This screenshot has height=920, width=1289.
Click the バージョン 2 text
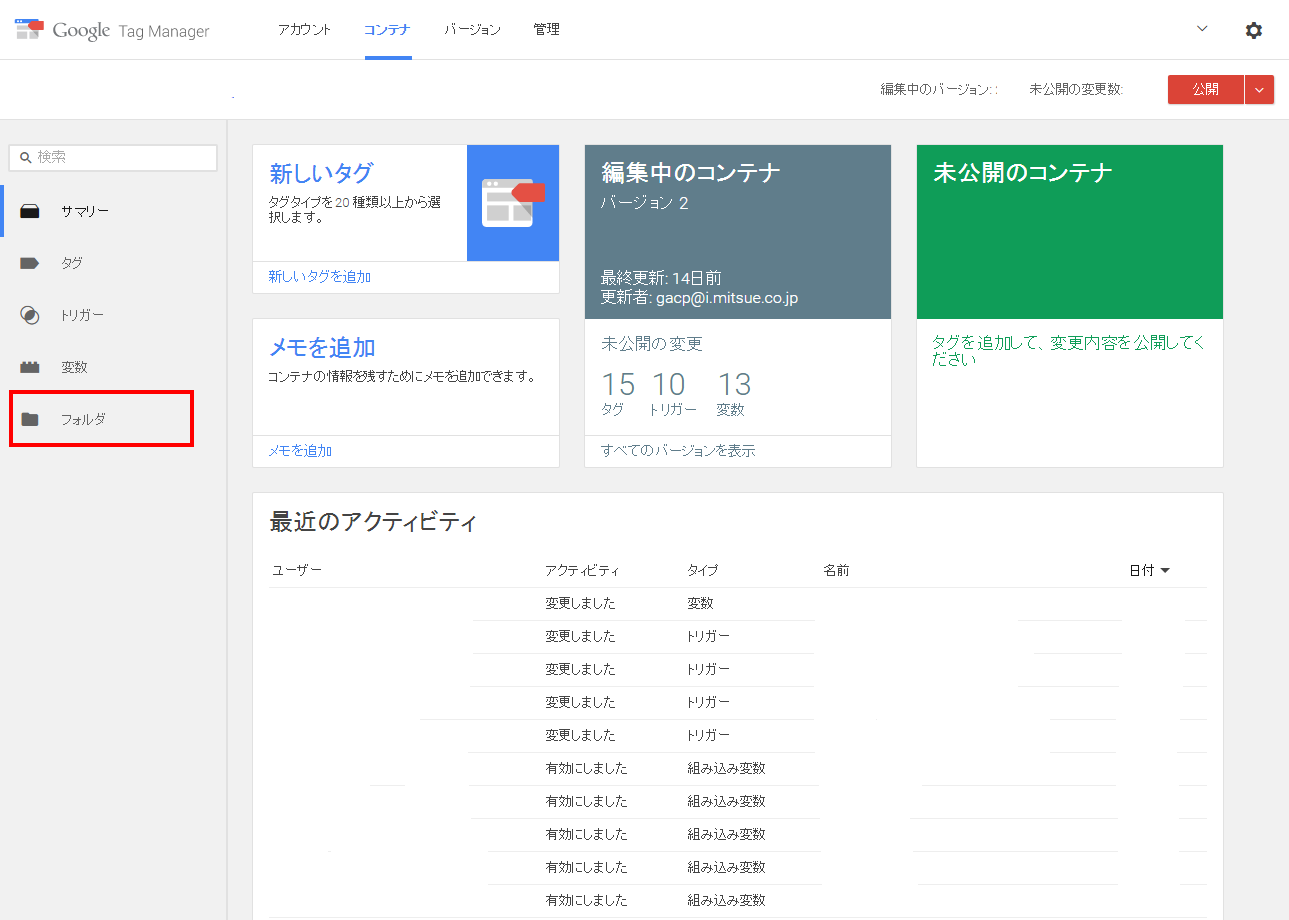[645, 203]
